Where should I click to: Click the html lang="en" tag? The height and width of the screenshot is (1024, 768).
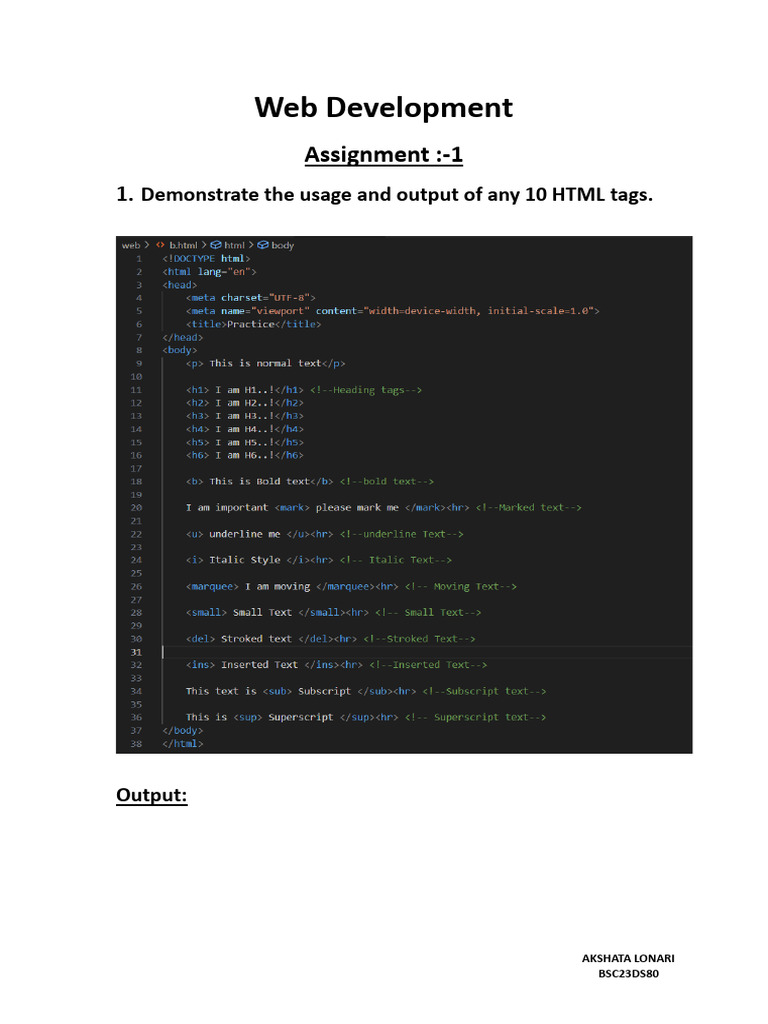pos(210,272)
